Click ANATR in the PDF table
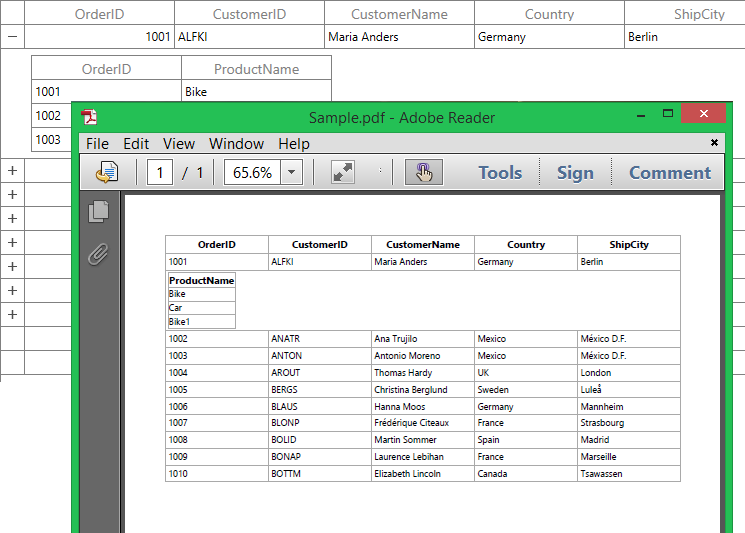This screenshot has width=745, height=533. click(x=286, y=339)
